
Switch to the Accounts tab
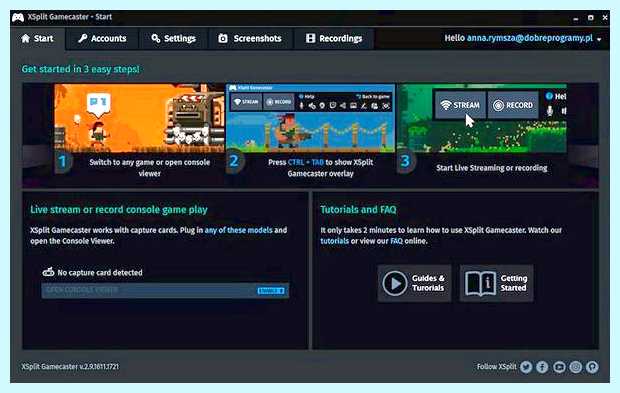point(102,38)
